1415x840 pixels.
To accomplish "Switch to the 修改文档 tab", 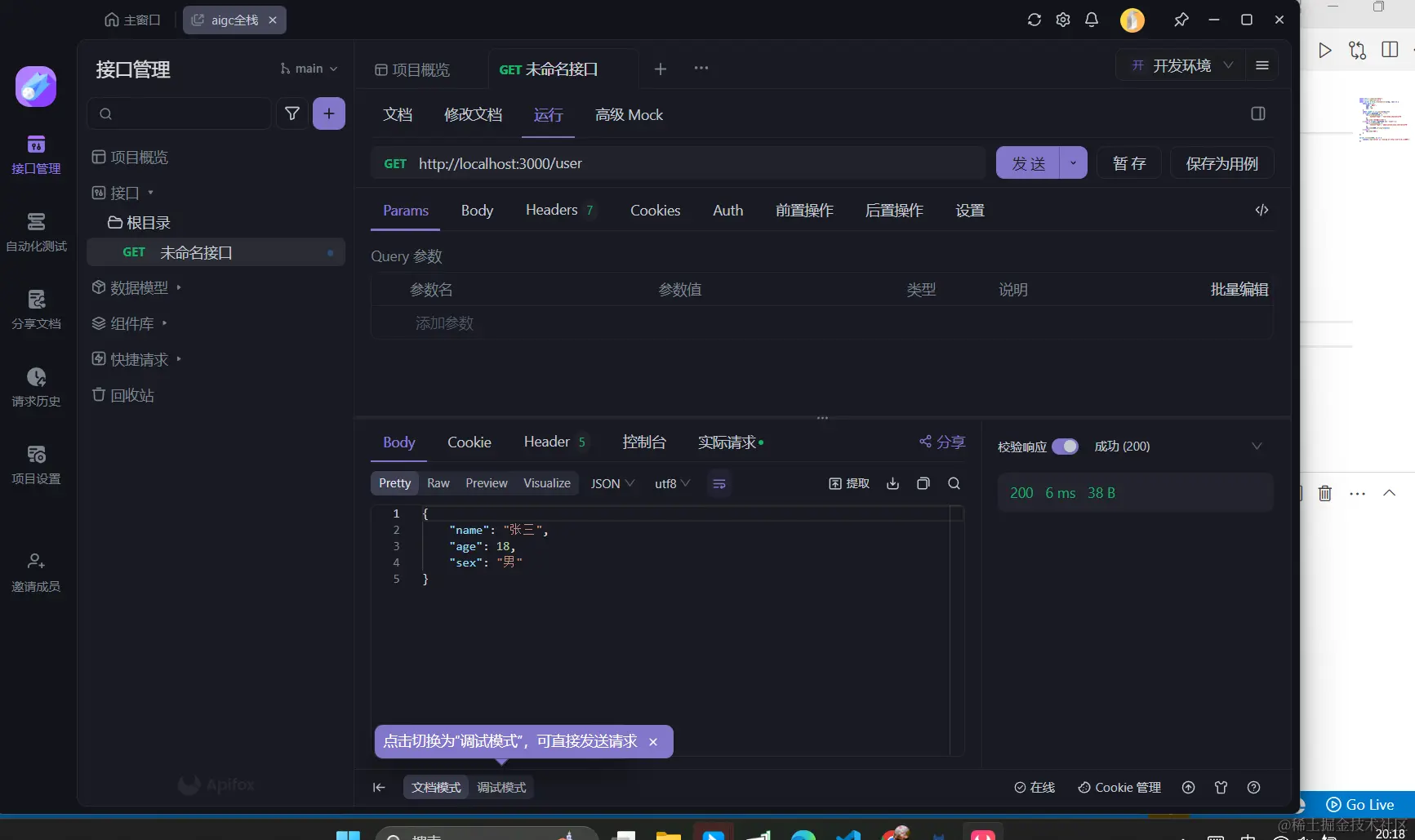I will [473, 115].
